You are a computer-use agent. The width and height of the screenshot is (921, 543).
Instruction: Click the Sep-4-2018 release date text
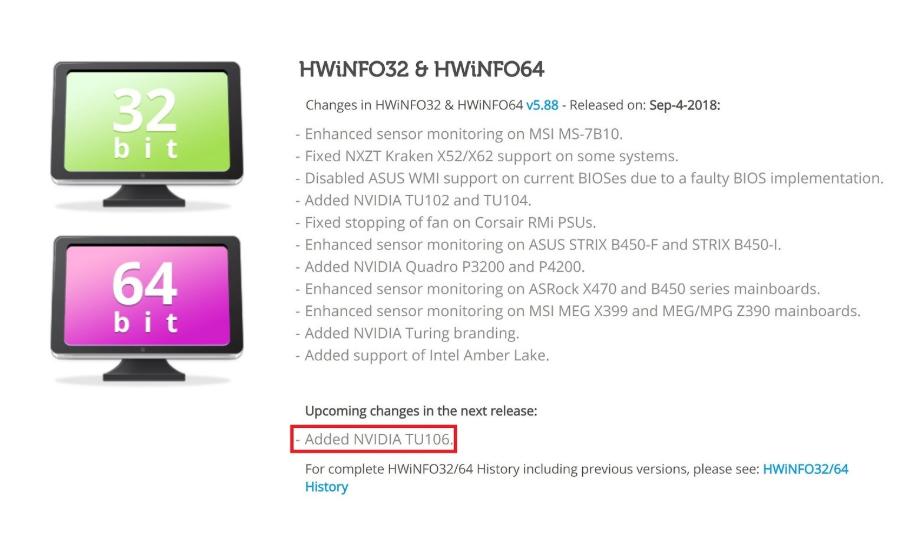684,105
